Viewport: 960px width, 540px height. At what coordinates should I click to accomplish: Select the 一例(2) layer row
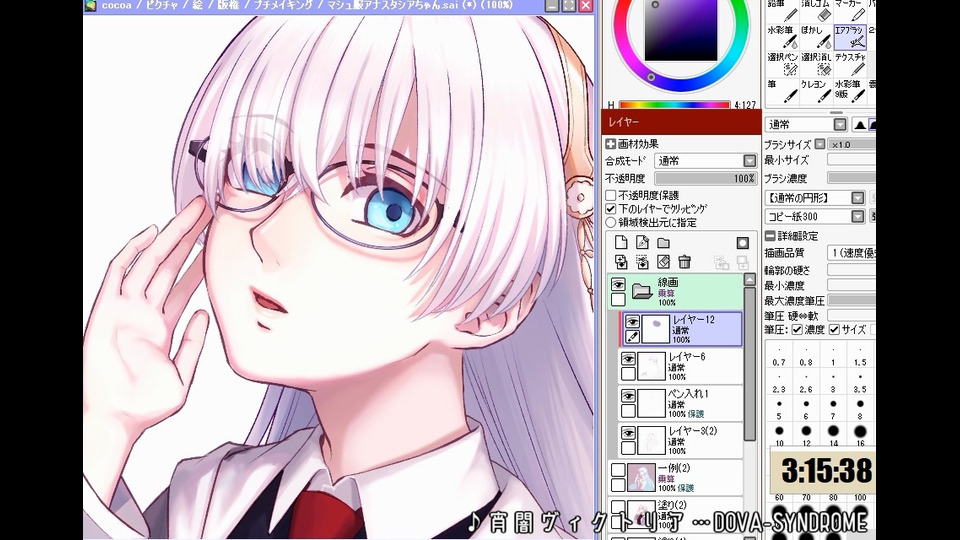click(x=676, y=478)
